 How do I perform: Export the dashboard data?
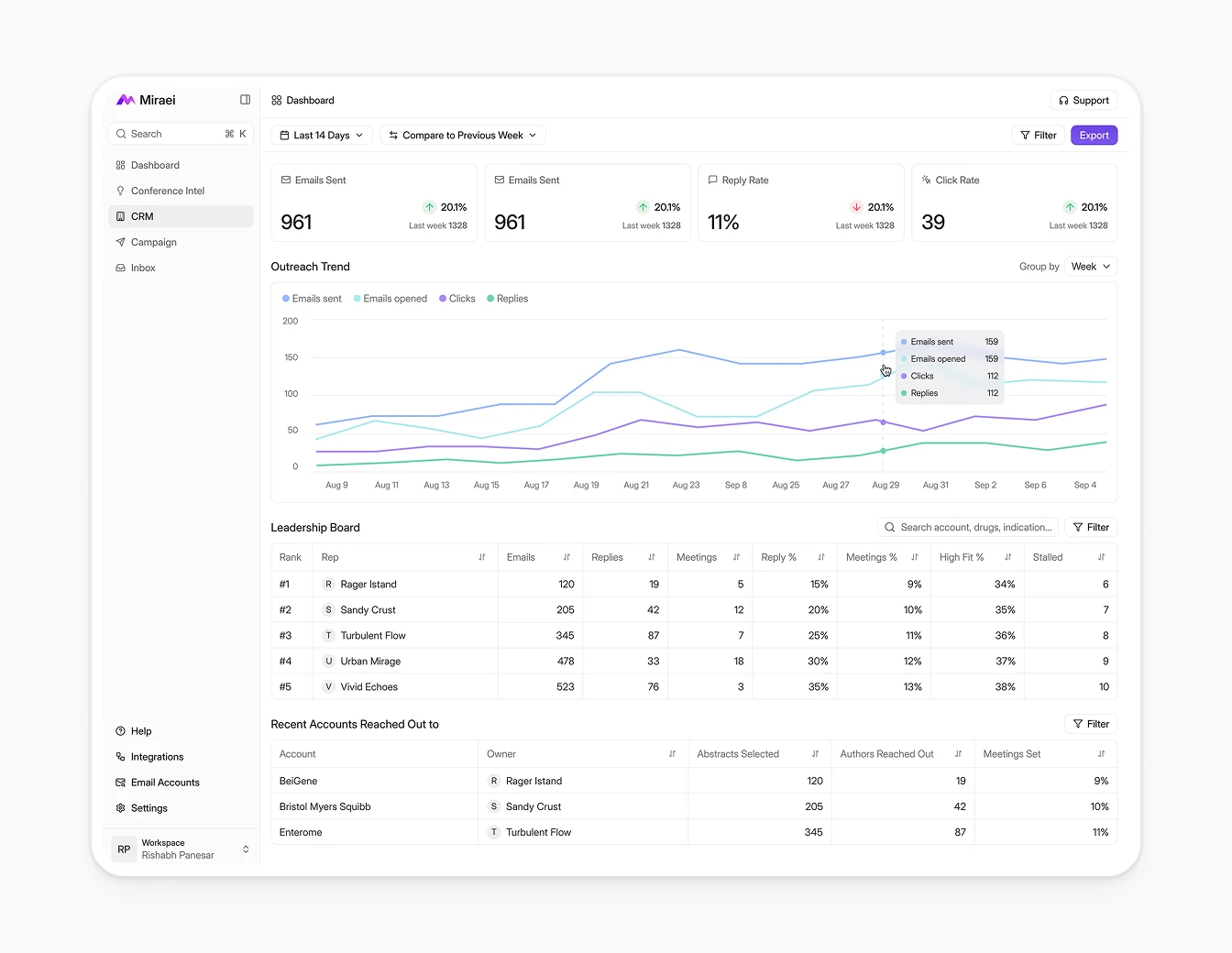[x=1094, y=135]
